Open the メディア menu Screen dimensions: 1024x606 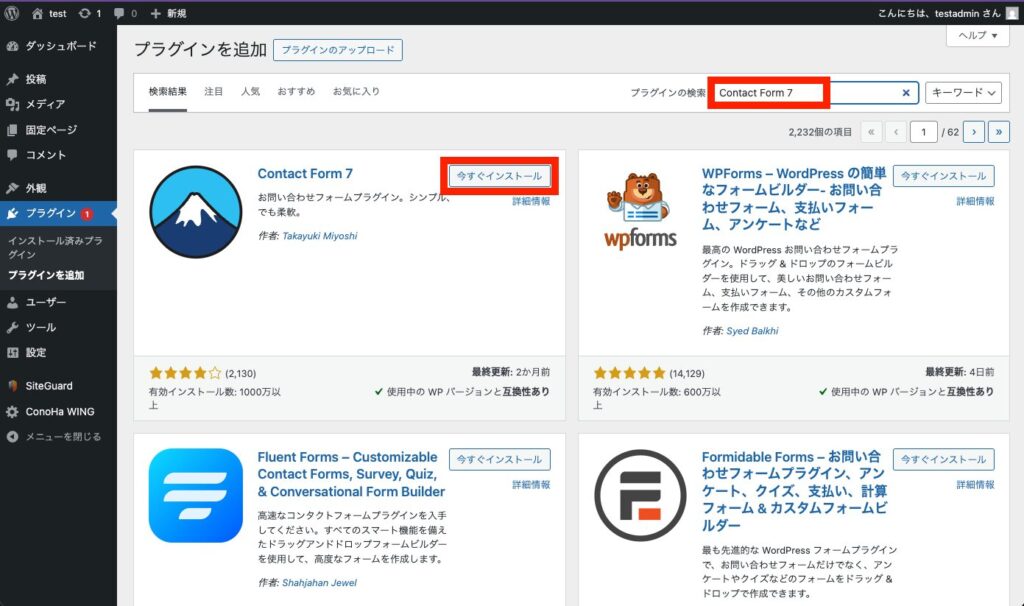58,104
